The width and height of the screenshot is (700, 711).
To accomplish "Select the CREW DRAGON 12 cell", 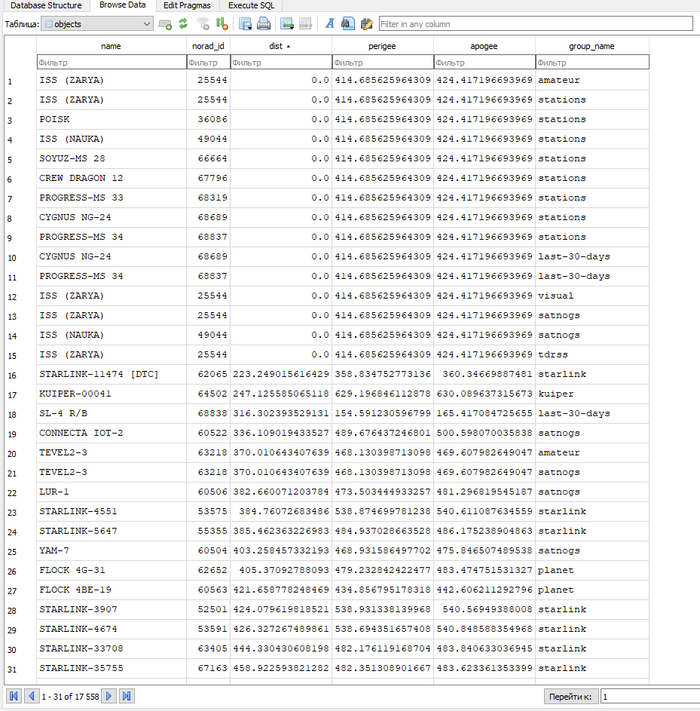I will [112, 178].
